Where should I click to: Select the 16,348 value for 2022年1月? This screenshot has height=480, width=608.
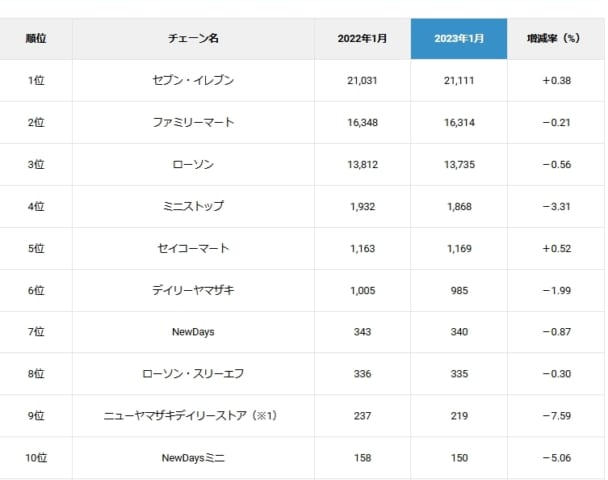[362, 123]
